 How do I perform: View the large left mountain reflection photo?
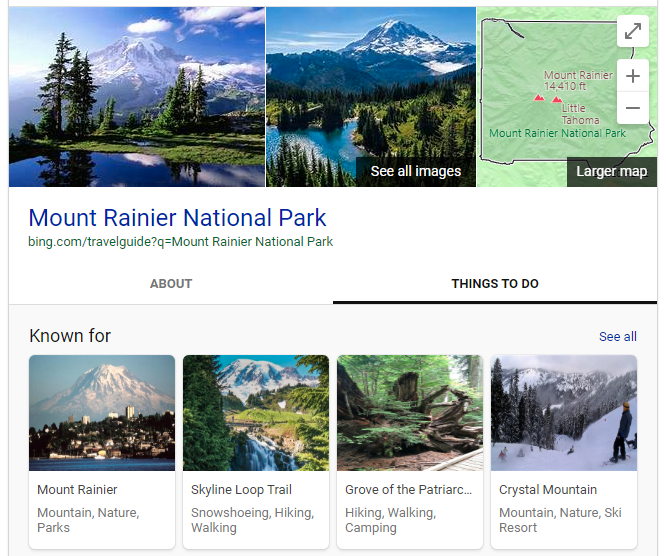click(137, 97)
